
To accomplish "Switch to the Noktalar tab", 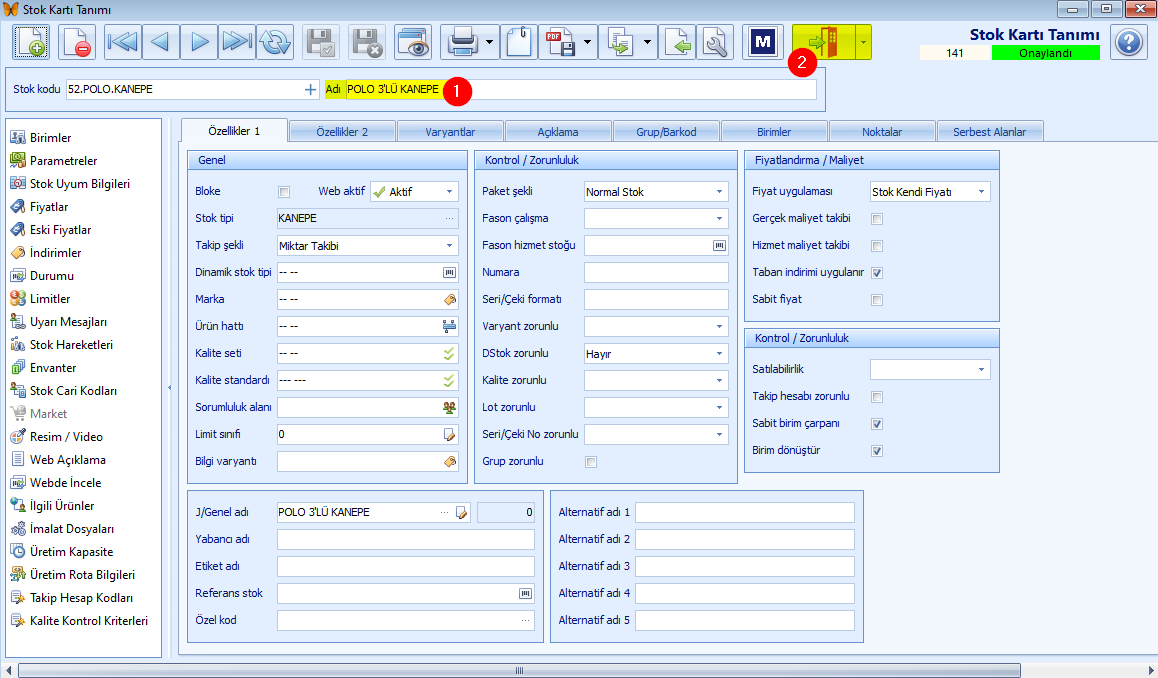I will (882, 131).
